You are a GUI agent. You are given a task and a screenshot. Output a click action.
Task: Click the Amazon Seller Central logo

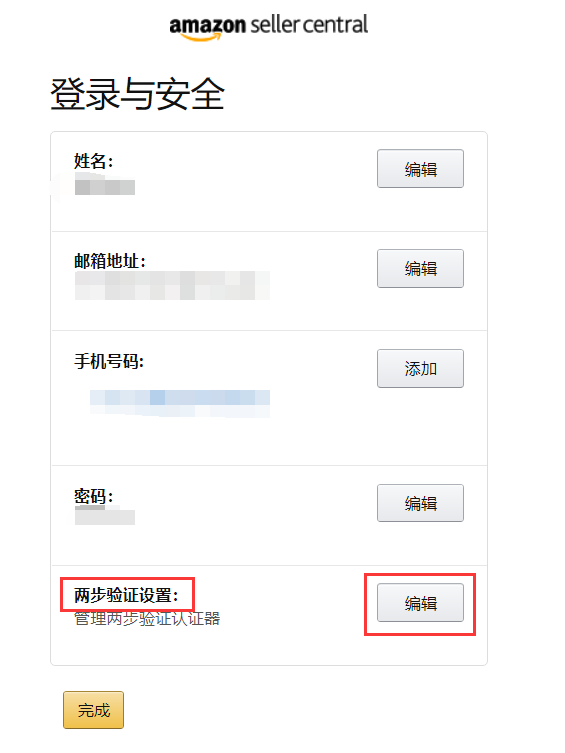268,27
